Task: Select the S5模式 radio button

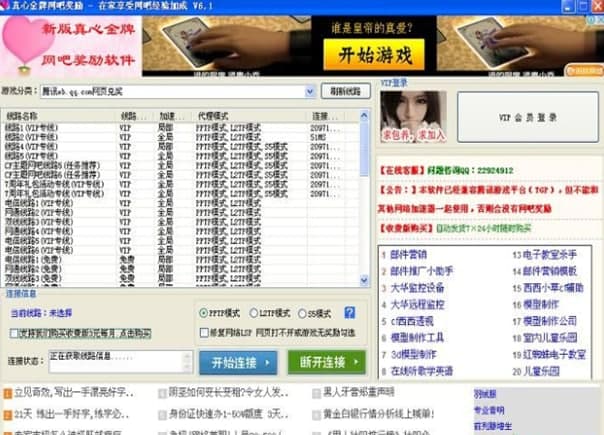Action: point(302,314)
